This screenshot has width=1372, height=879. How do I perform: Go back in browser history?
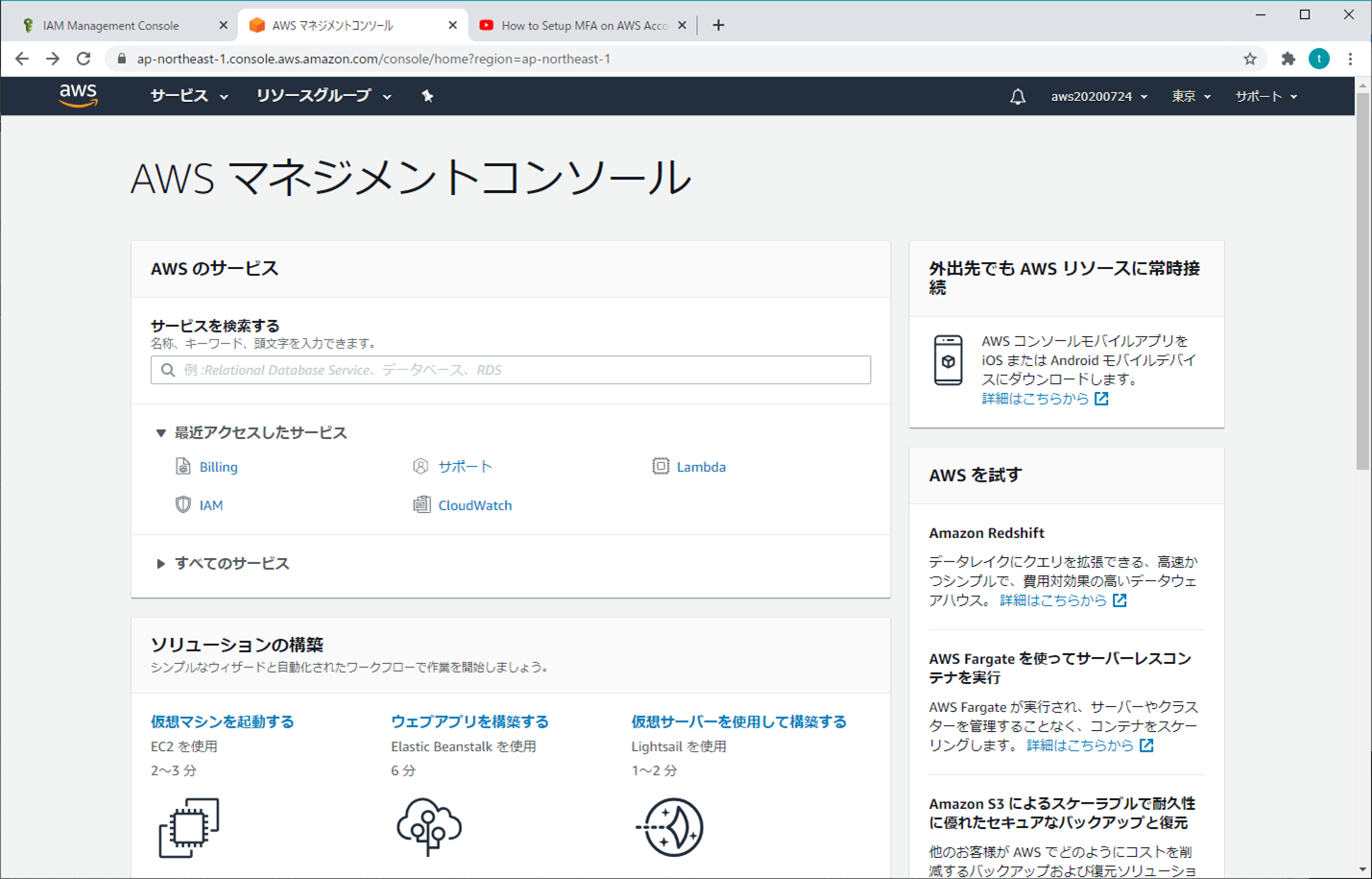[x=22, y=59]
